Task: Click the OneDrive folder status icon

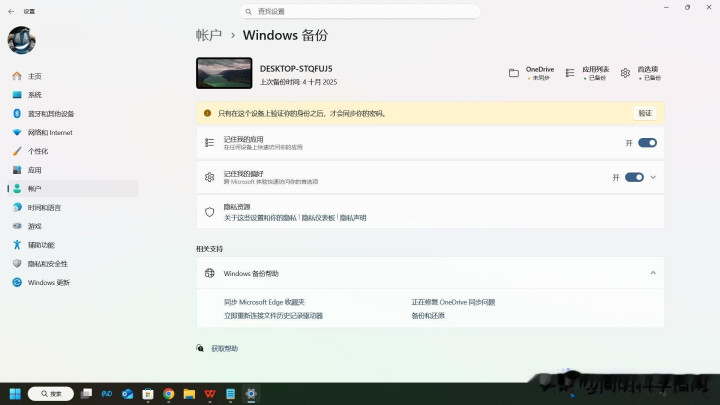Action: 514,73
